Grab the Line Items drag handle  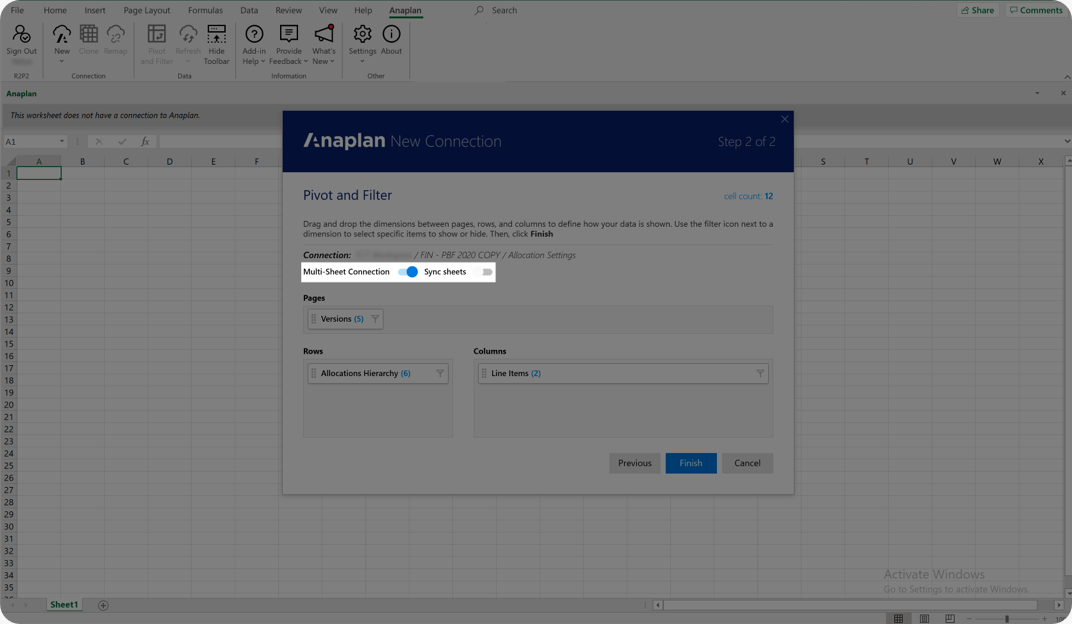(483, 373)
